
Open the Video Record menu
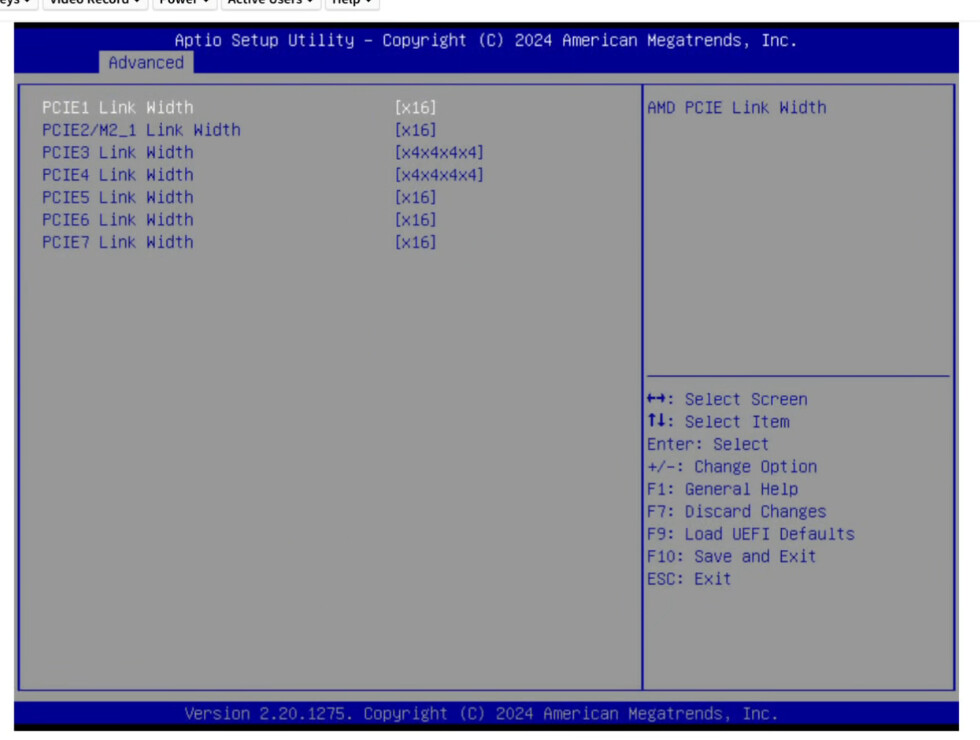[95, 3]
